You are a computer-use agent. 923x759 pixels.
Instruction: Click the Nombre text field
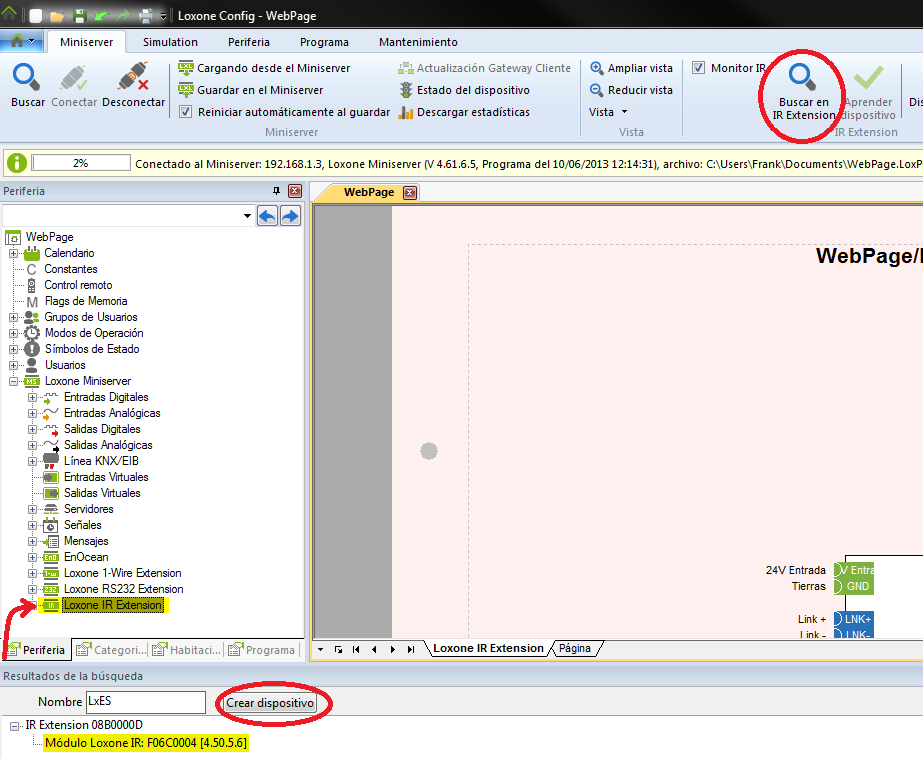145,702
